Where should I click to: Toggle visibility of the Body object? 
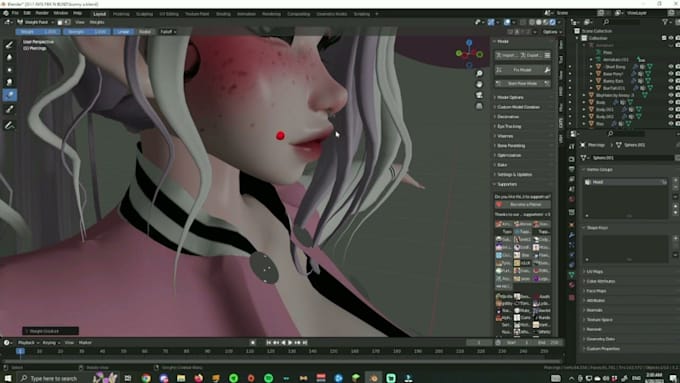tap(671, 102)
